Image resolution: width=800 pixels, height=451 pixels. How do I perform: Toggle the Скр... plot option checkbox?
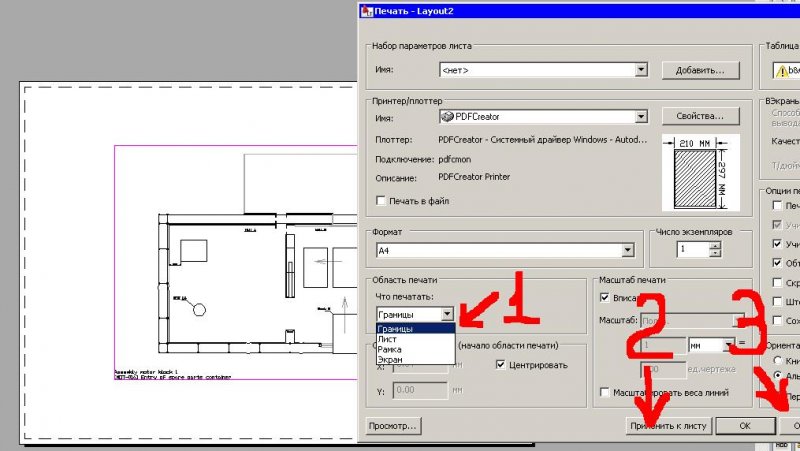pyautogui.click(x=777, y=282)
